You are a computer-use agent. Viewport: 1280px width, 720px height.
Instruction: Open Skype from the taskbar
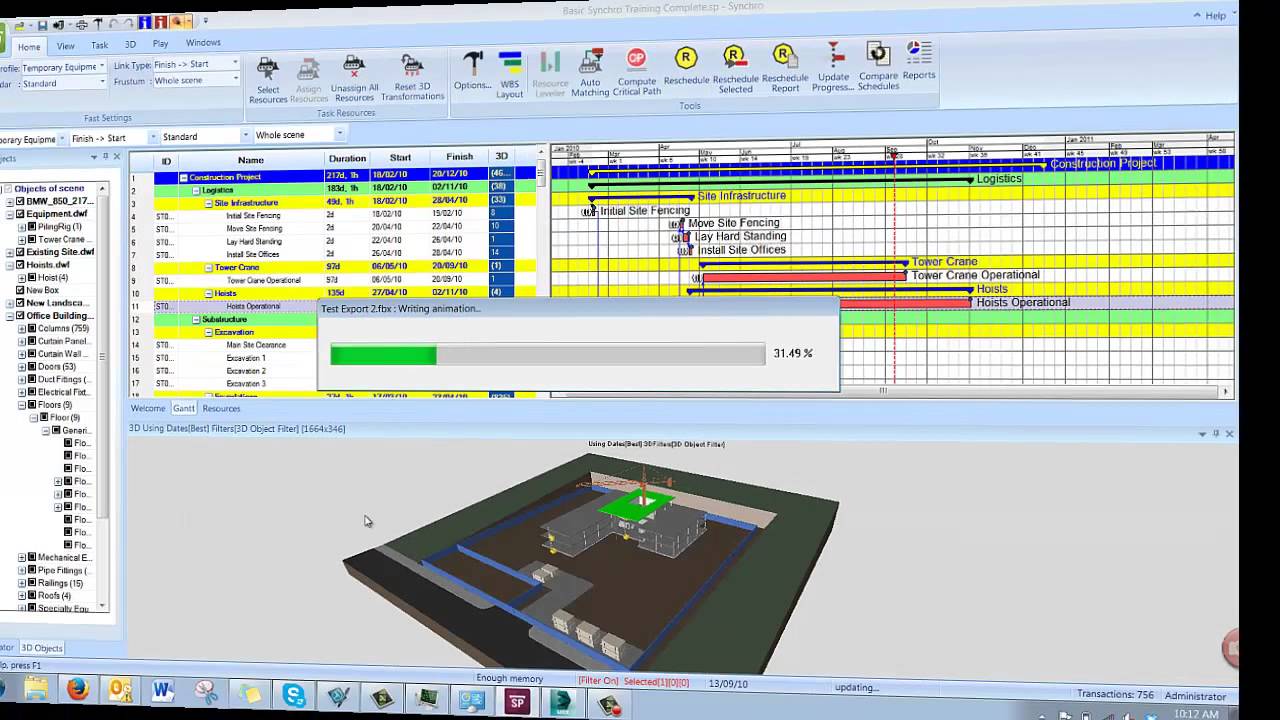tap(294, 693)
